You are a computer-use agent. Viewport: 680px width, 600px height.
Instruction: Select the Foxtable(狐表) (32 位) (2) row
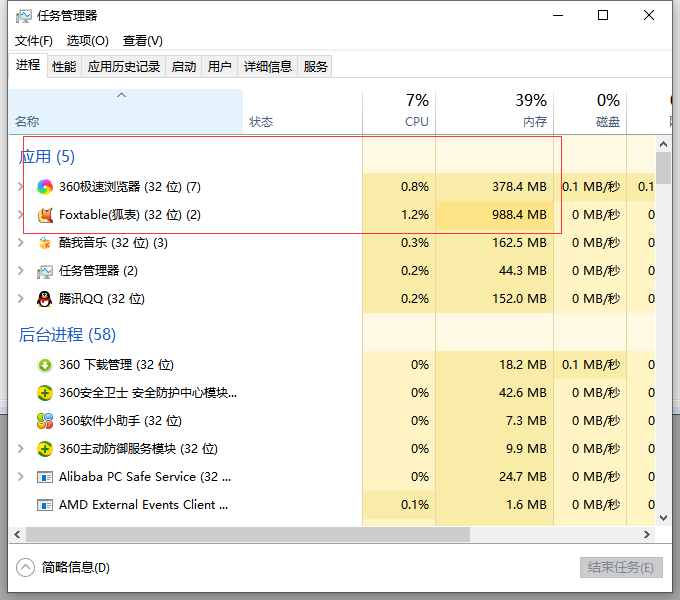[332, 215]
